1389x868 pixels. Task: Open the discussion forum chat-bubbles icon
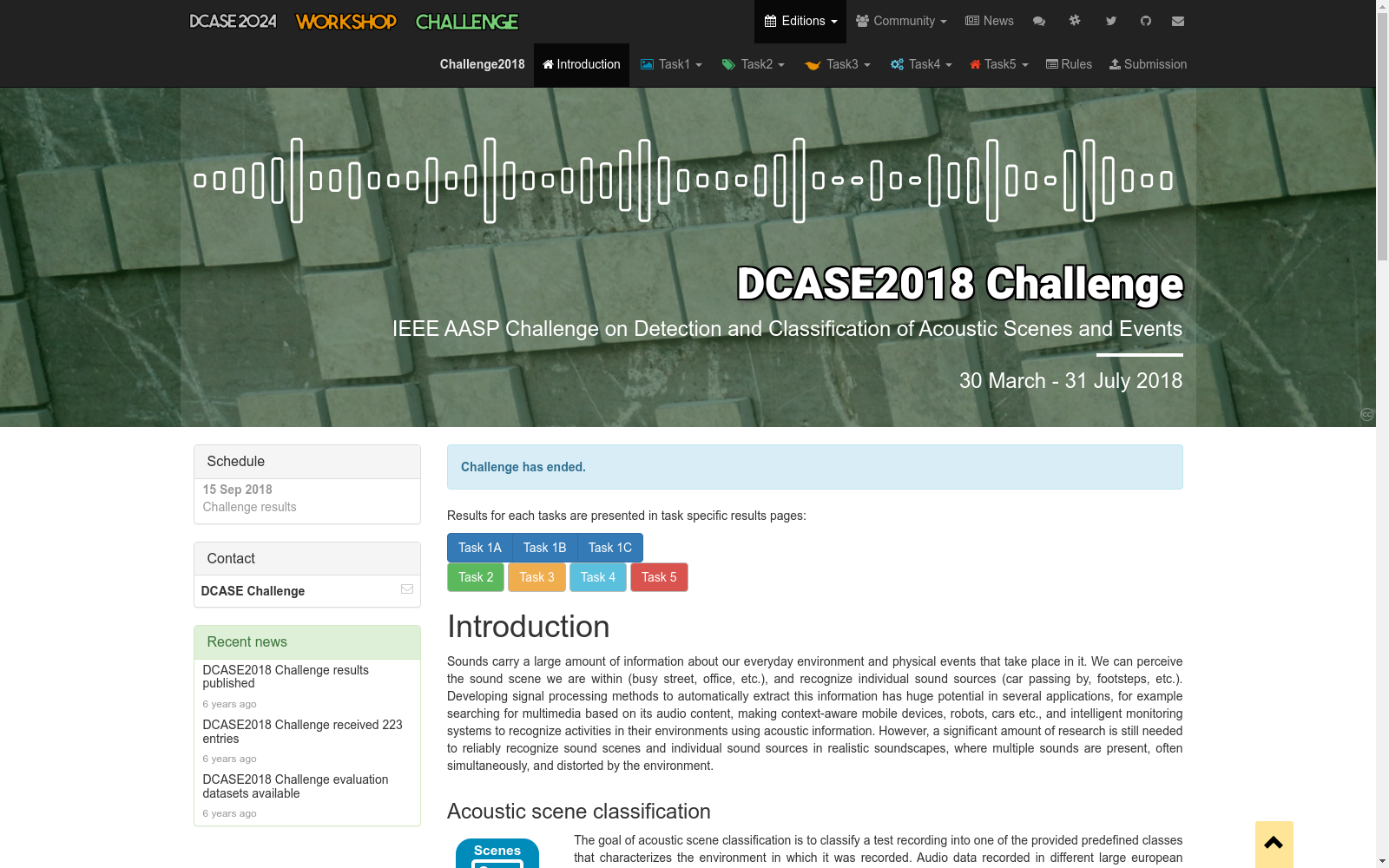pyautogui.click(x=1039, y=21)
